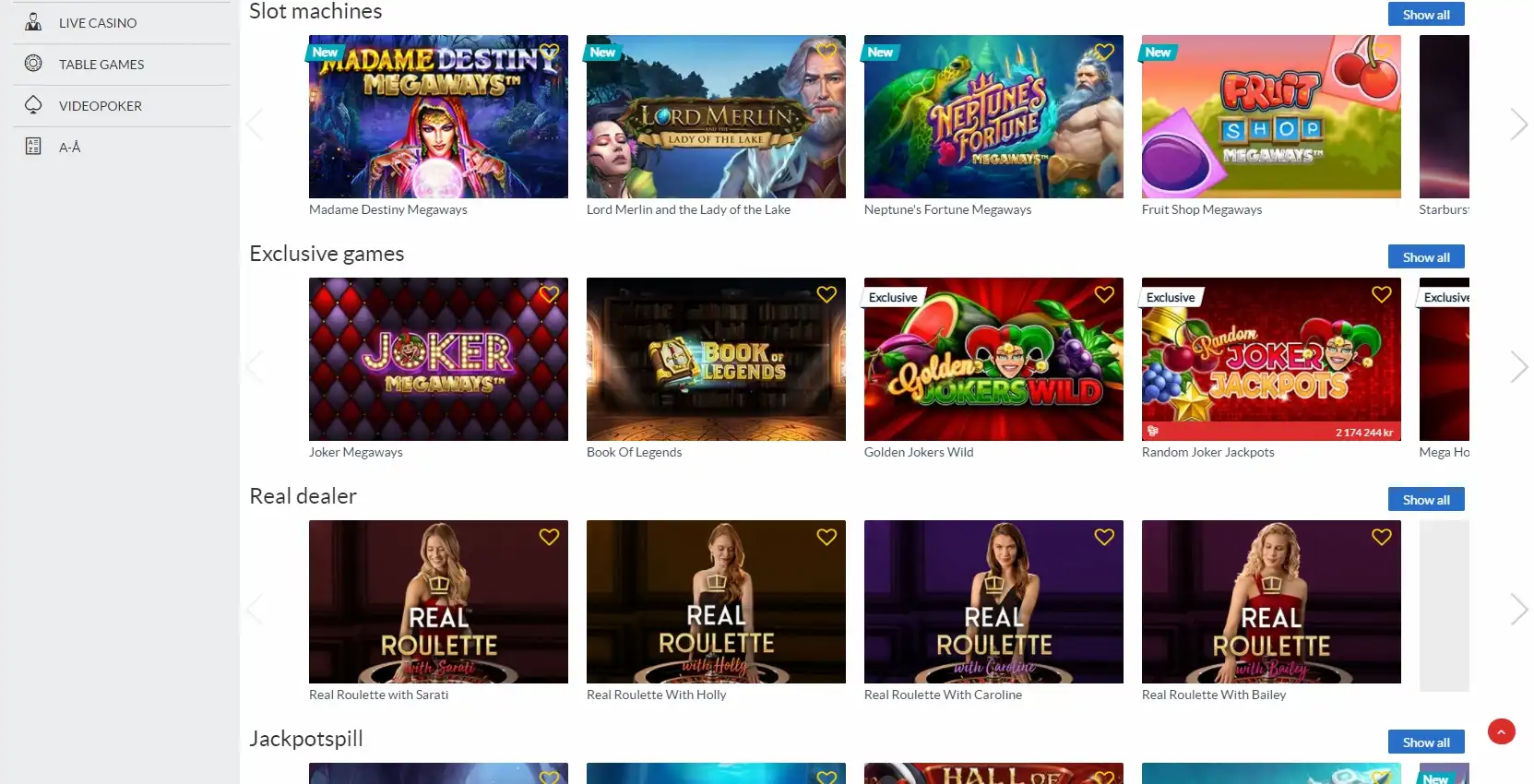This screenshot has width=1534, height=784.
Task: Toggle favorite heart on Real Roulette With Caroline
Action: [1104, 537]
